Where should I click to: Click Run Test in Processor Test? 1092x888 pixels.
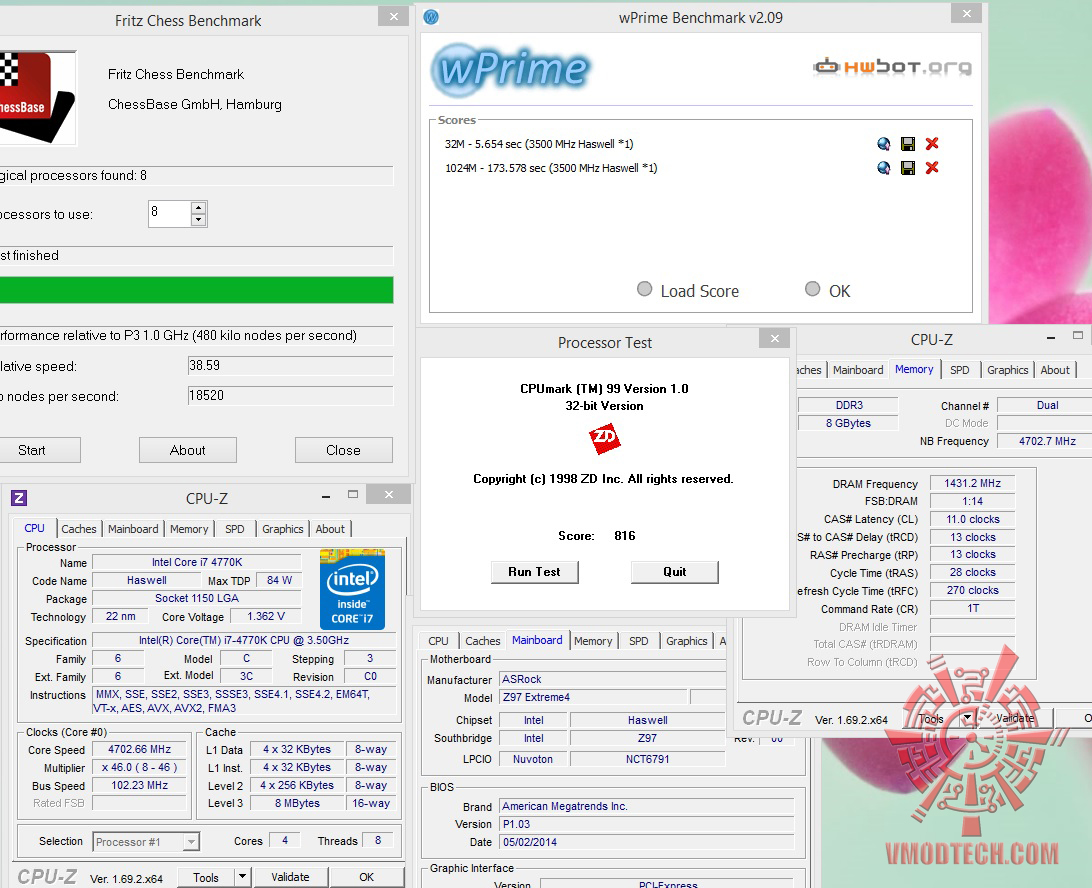coord(534,572)
